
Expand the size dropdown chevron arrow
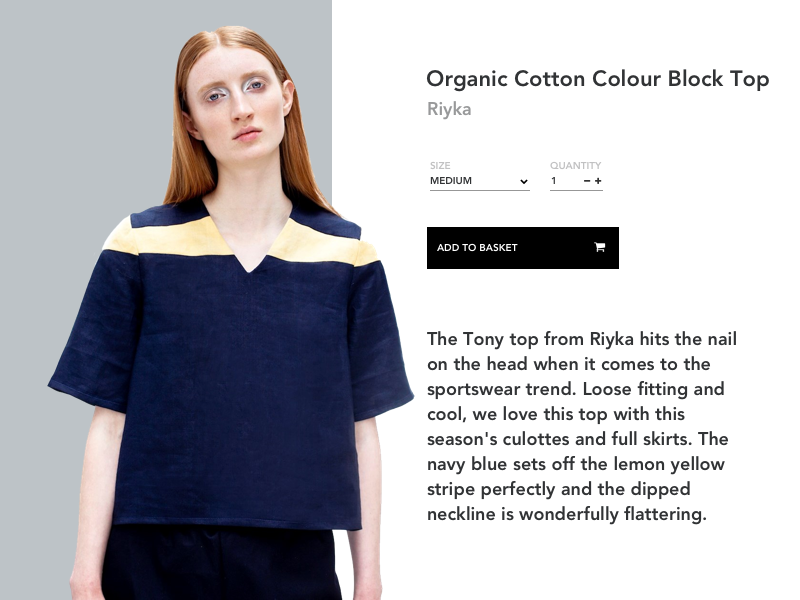(x=523, y=182)
